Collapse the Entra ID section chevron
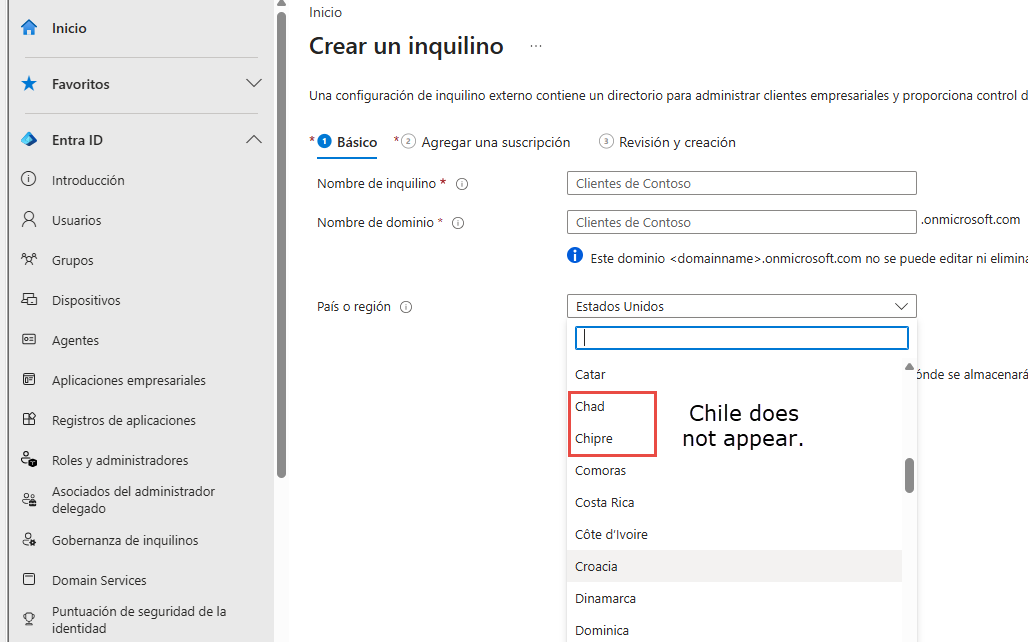Screen dimensions: 1028x642 (x=254, y=140)
